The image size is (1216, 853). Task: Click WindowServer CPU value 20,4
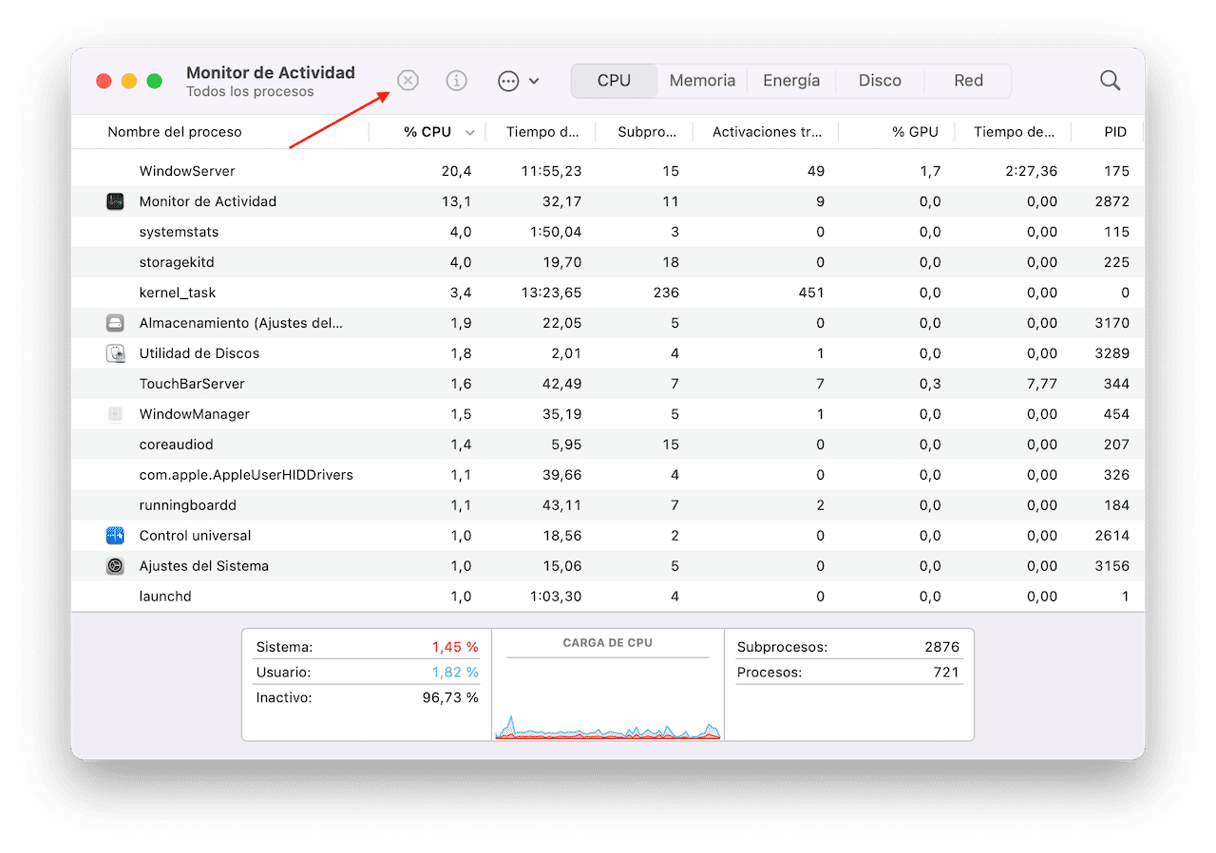pyautogui.click(x=456, y=171)
